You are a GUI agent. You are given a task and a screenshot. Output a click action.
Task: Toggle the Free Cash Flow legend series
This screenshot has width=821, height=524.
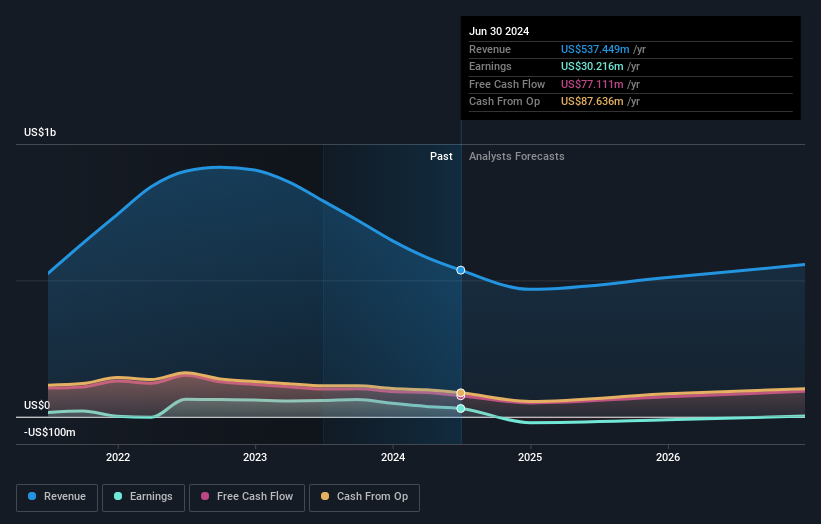[x=247, y=497]
